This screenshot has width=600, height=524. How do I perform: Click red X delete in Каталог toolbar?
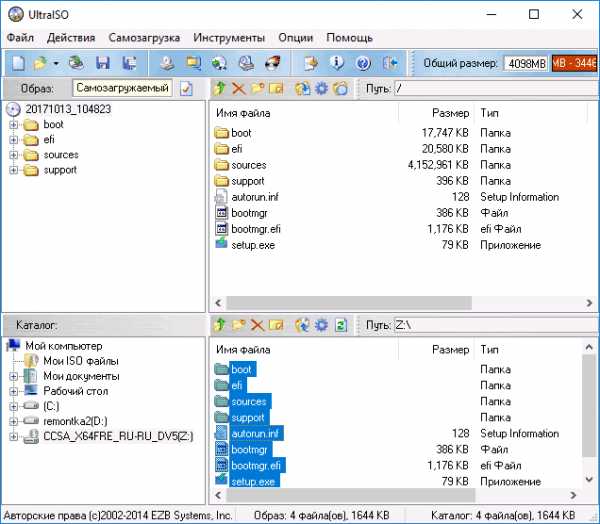coord(257,325)
